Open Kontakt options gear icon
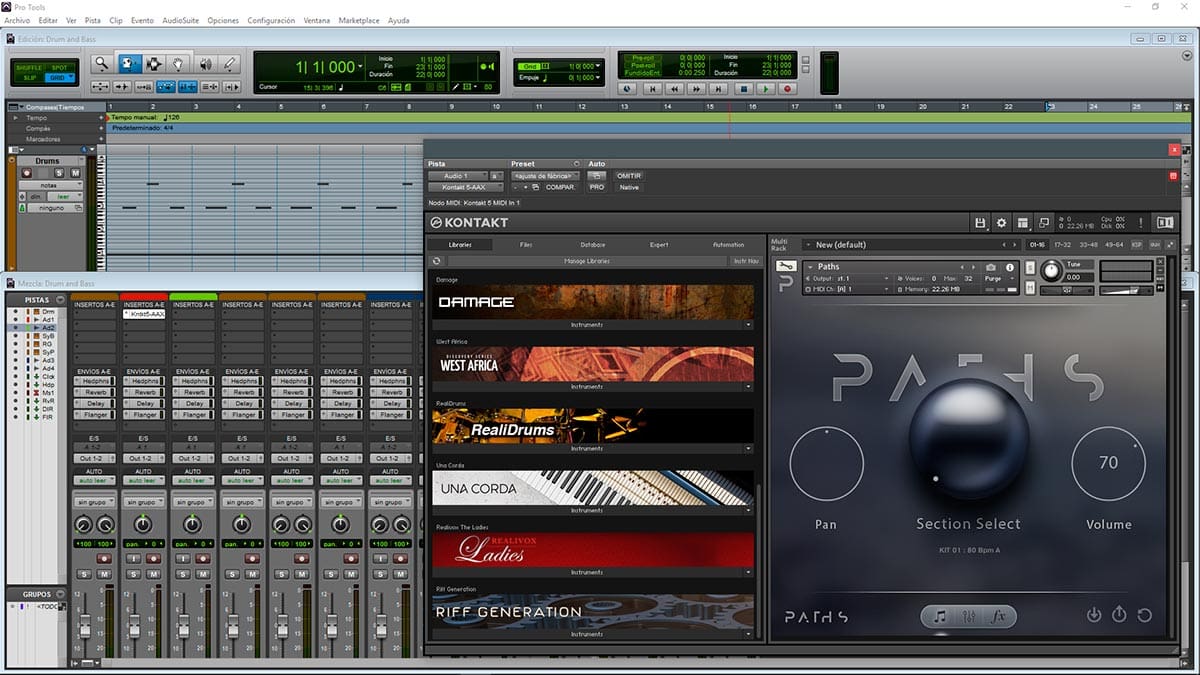This screenshot has height=675, width=1200. (x=1002, y=222)
